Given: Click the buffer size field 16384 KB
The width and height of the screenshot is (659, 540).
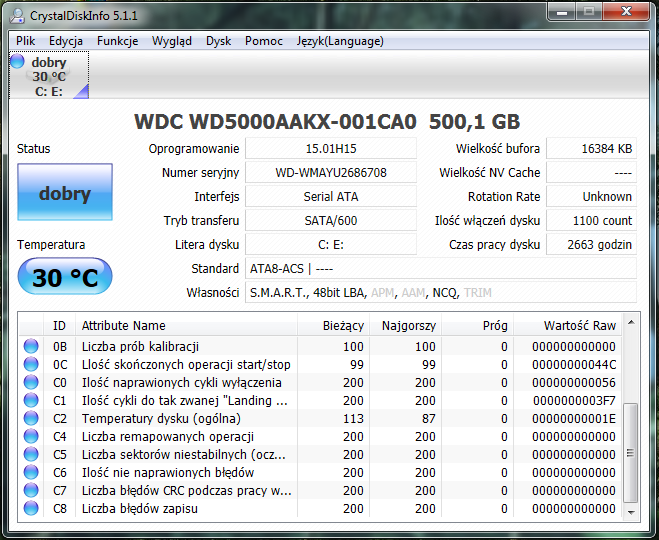Looking at the screenshot, I should tap(591, 148).
